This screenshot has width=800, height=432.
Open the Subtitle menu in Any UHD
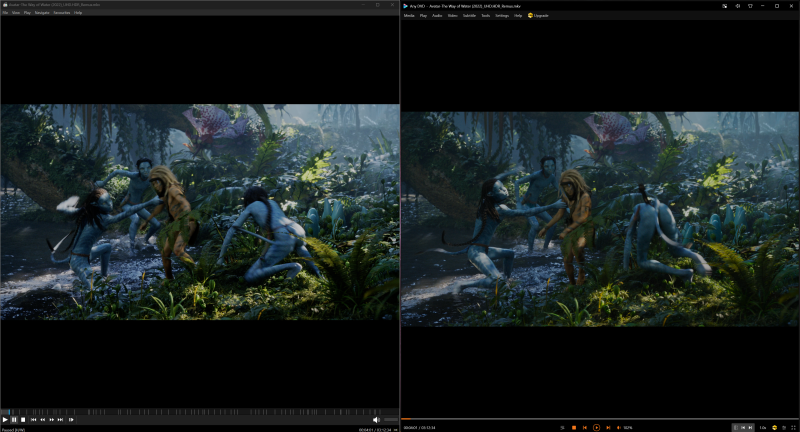pos(469,16)
